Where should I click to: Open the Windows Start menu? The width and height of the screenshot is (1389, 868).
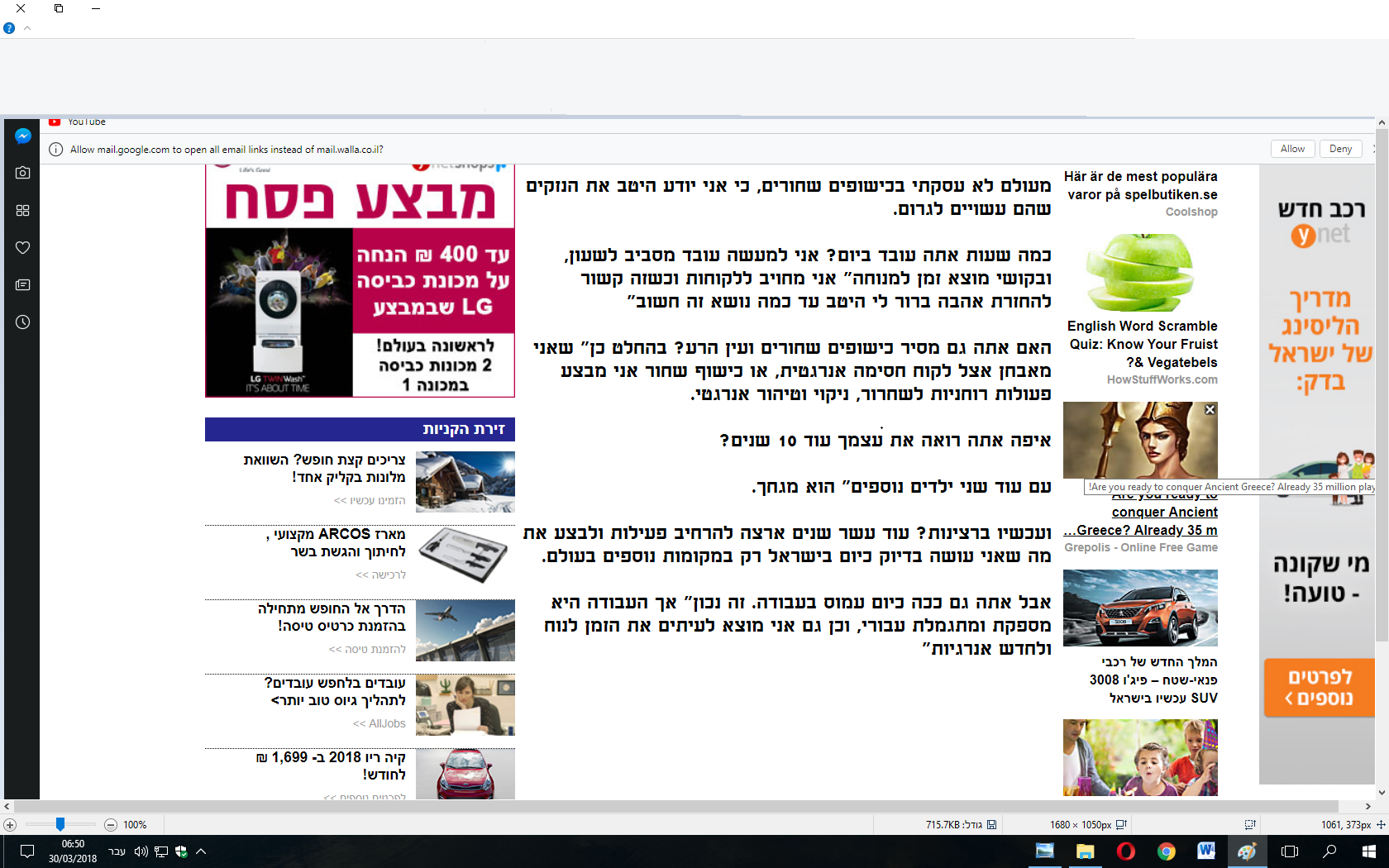click(x=1369, y=851)
